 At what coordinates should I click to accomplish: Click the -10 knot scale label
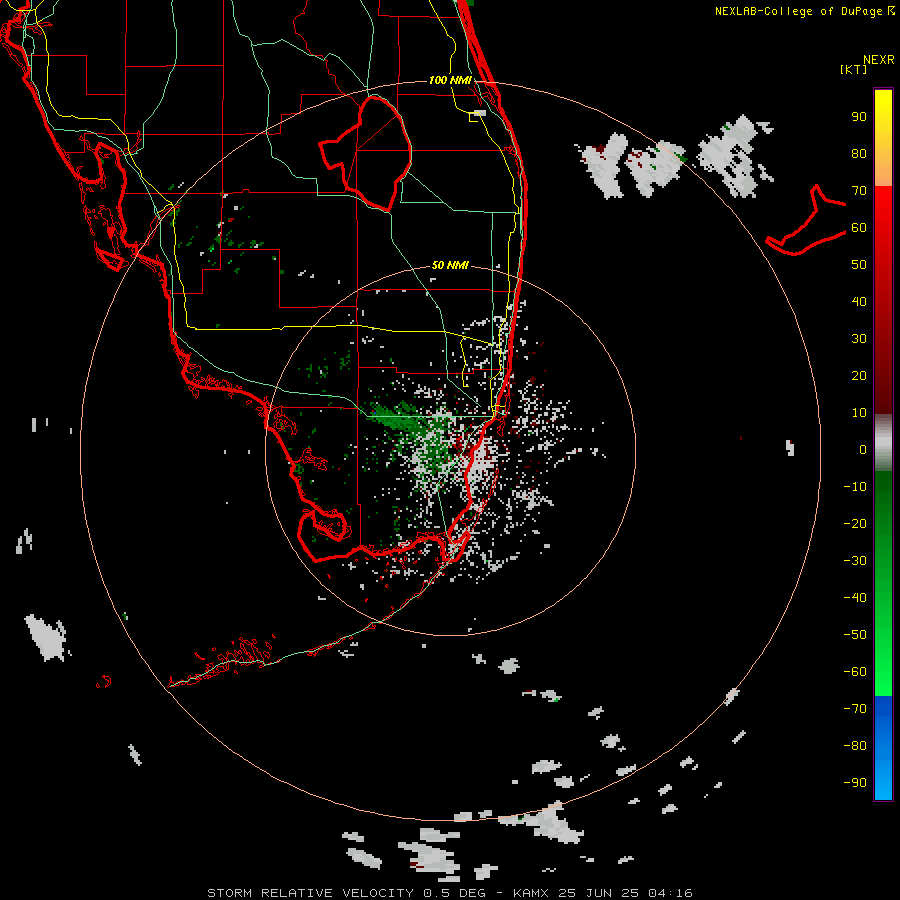pos(855,487)
